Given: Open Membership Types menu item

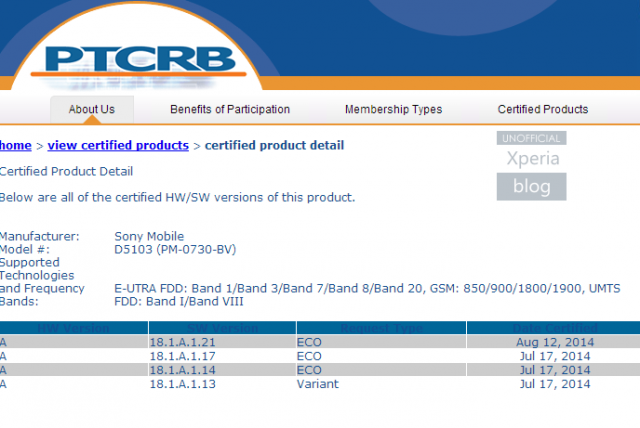Looking at the screenshot, I should click(393, 109).
